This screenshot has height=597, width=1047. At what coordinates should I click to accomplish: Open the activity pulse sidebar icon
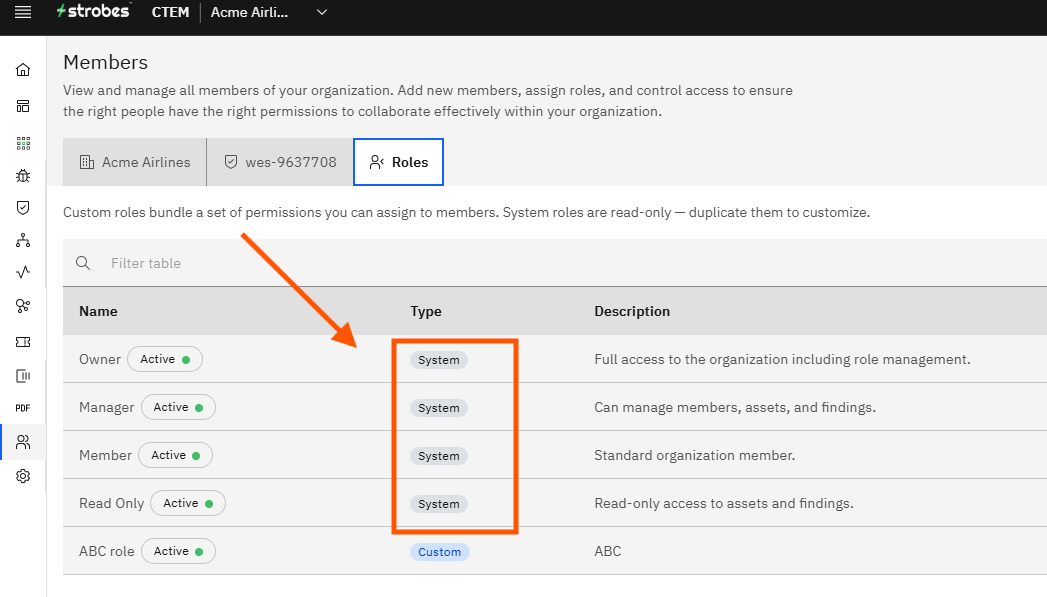[23, 272]
